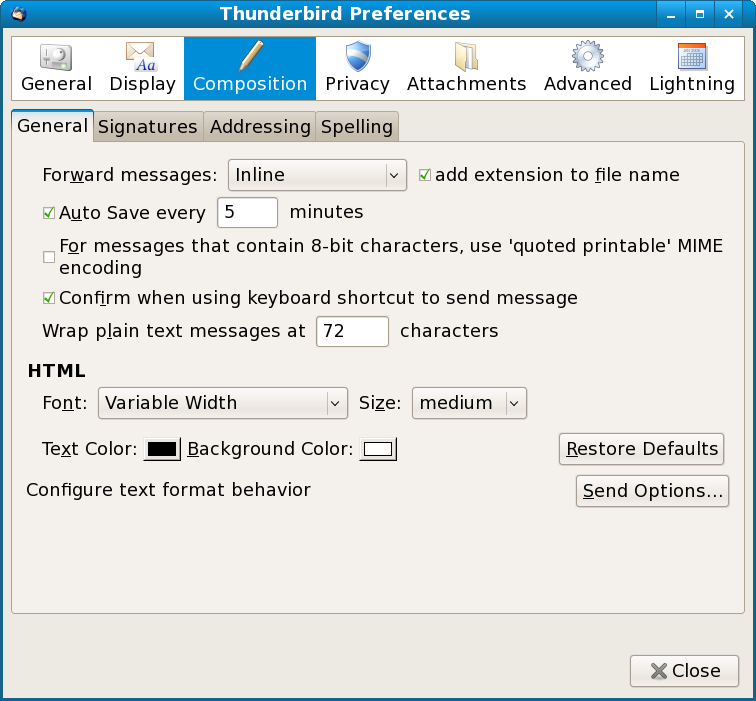The image size is (756, 701).
Task: Switch to the Display preferences icon
Action: (141, 57)
